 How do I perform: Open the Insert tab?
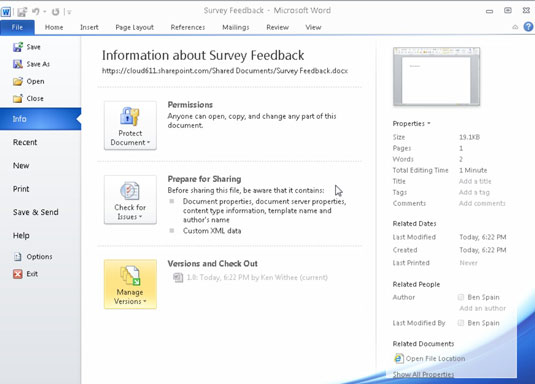pyautogui.click(x=89, y=27)
